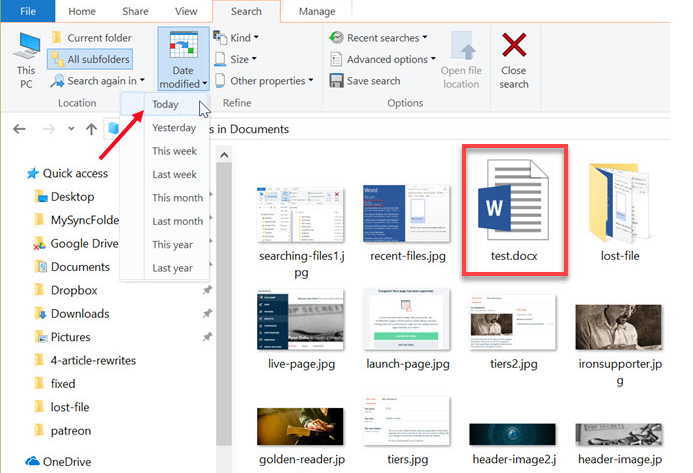Choose Today from the date menu
The height and width of the screenshot is (473, 693).
click(x=166, y=104)
